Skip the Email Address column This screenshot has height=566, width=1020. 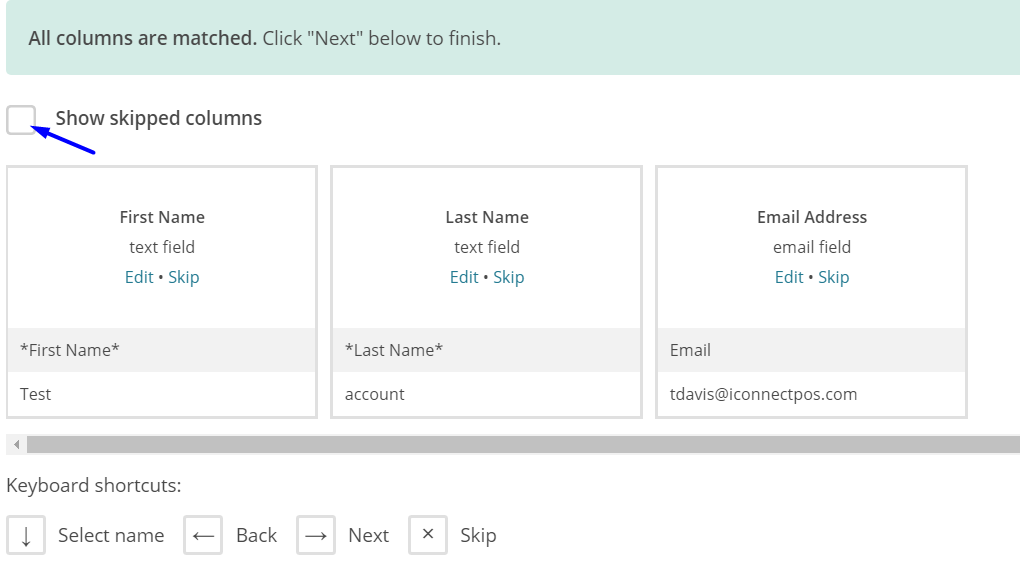(x=834, y=277)
